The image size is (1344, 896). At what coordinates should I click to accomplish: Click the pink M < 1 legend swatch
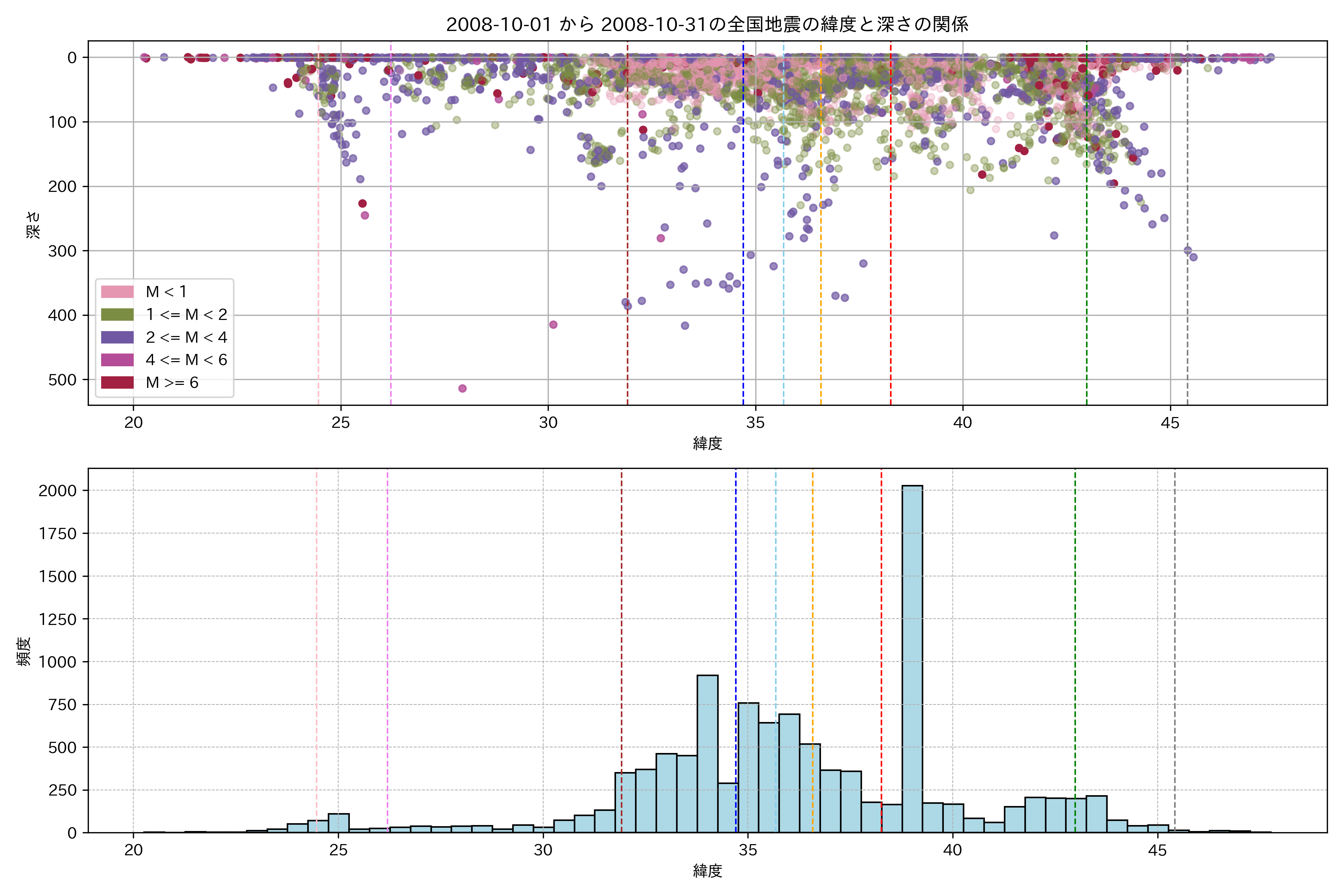117,292
